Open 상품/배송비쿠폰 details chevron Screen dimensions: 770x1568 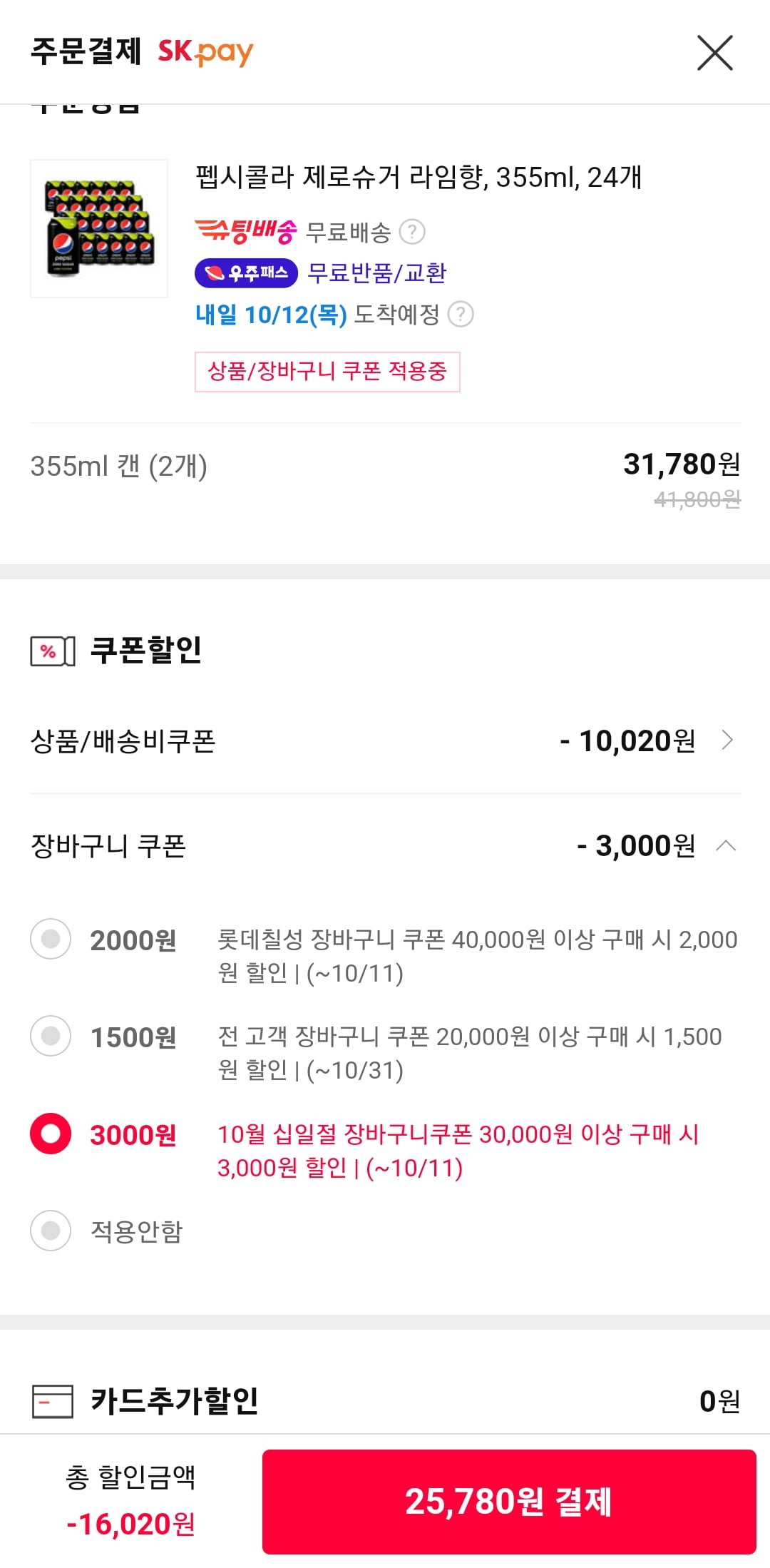click(727, 740)
